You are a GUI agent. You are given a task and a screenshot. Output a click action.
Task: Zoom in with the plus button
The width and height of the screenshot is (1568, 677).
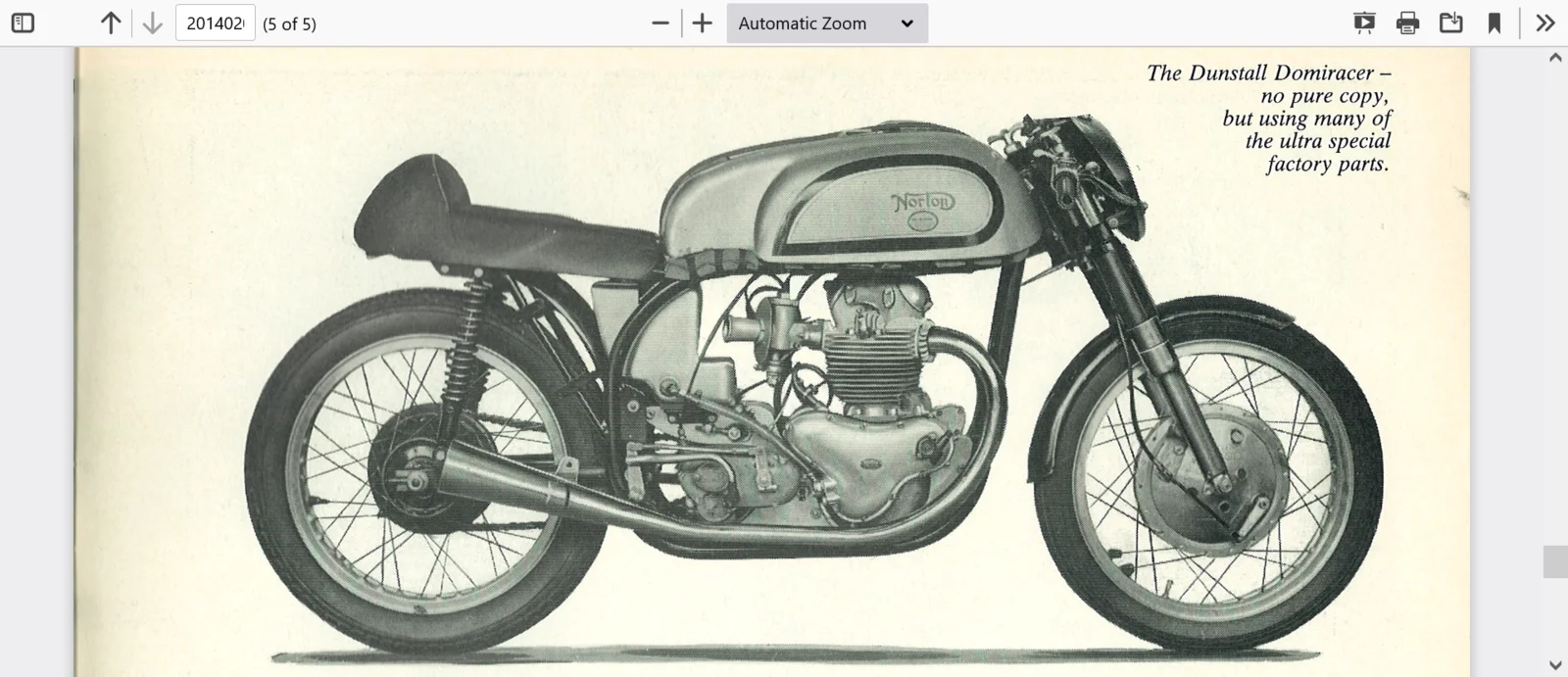point(702,23)
